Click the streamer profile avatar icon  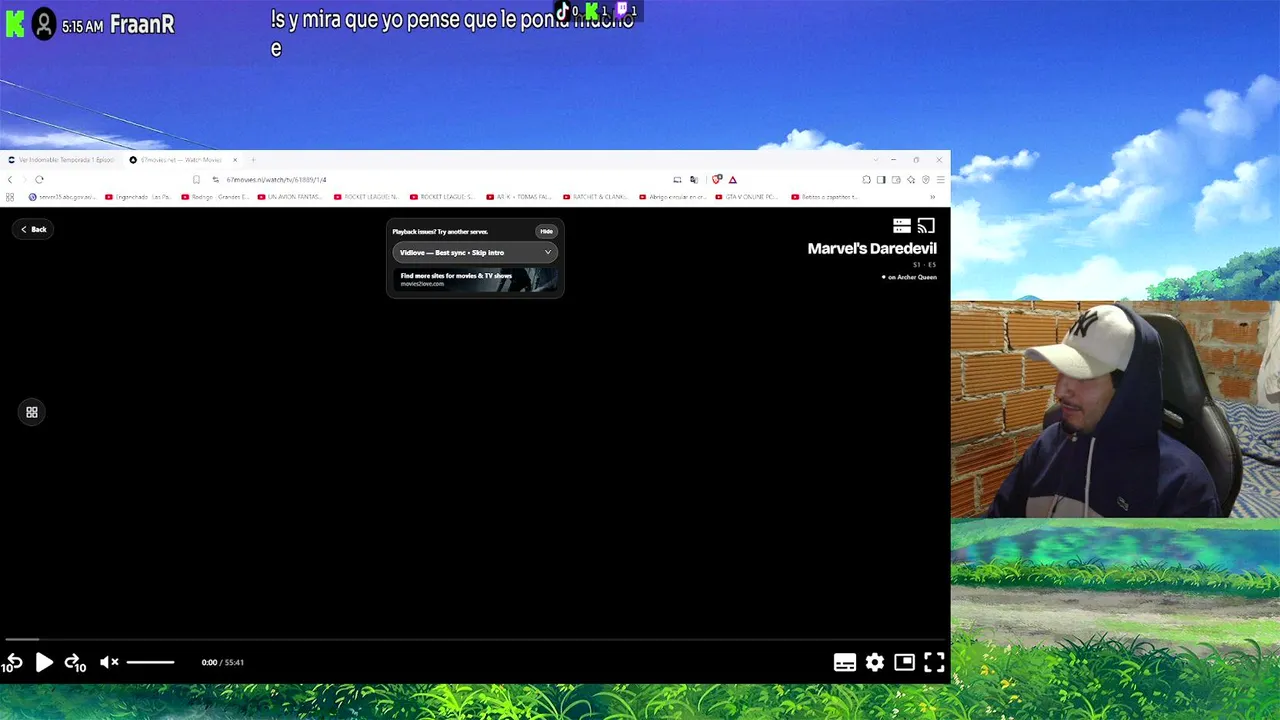coord(44,24)
